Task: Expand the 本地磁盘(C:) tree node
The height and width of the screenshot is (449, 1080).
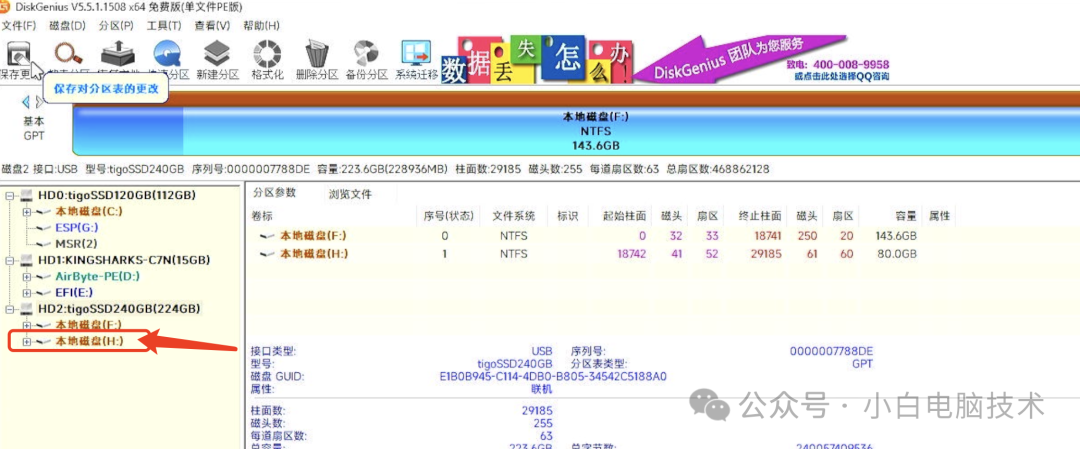Action: point(27,212)
